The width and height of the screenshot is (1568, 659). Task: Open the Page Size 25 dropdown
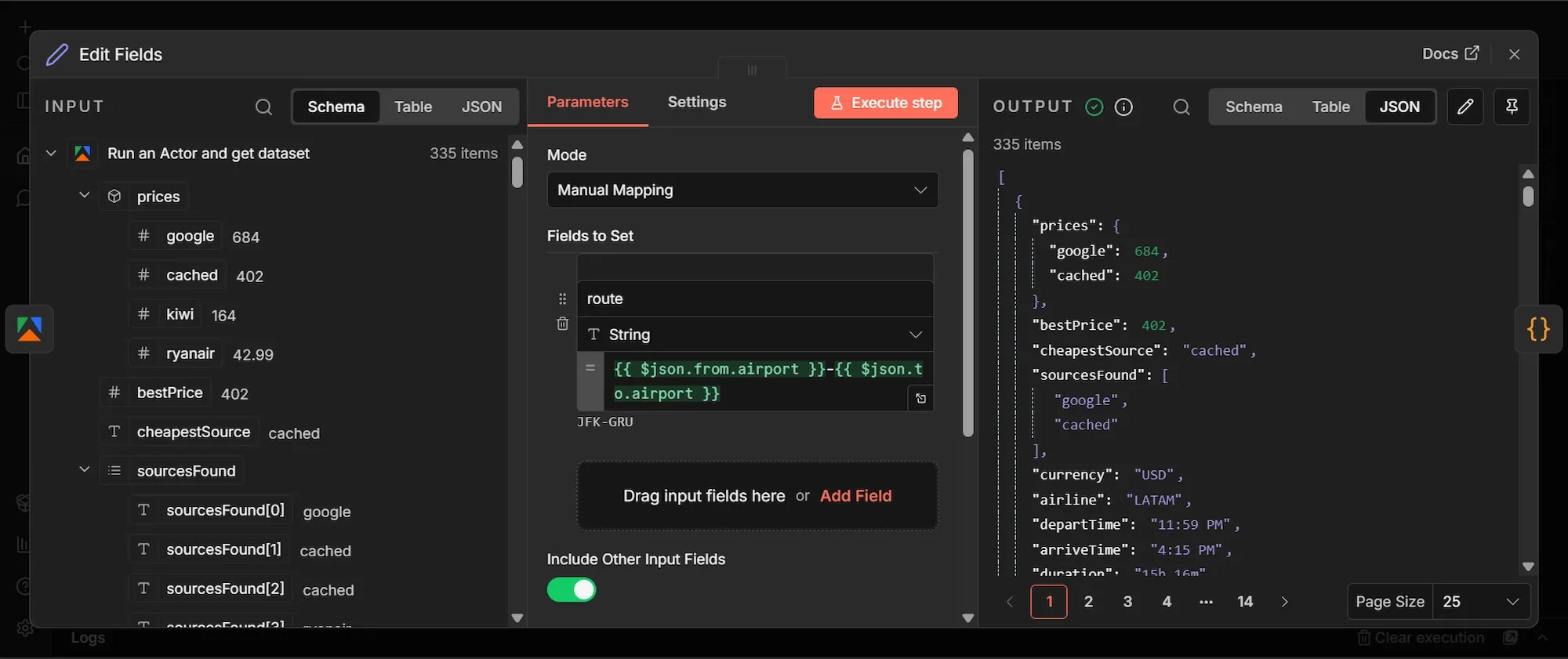point(1481,602)
